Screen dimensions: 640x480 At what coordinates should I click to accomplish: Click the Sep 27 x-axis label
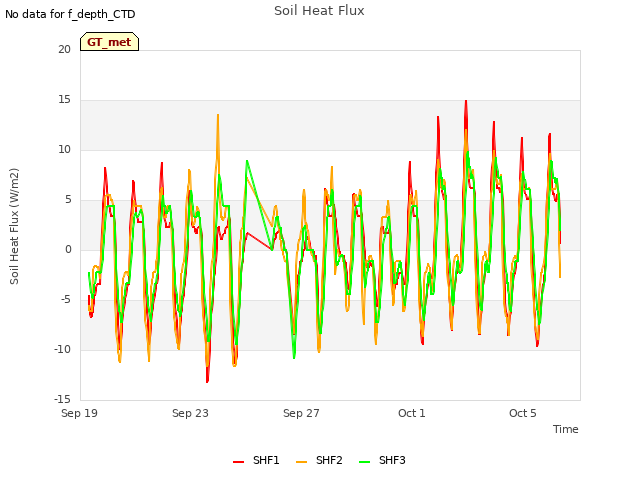(x=301, y=413)
